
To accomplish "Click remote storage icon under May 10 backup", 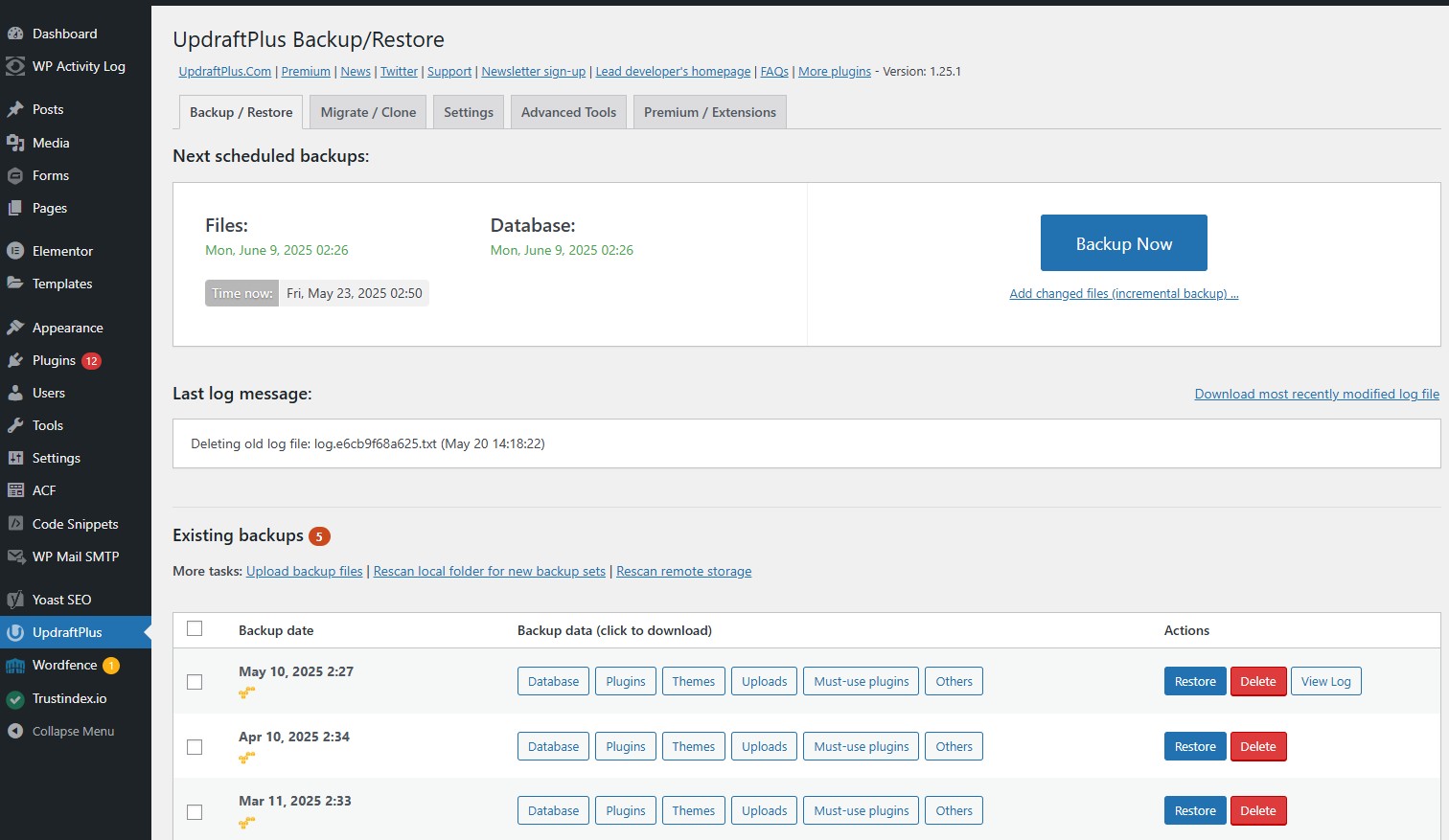I will tap(247, 692).
